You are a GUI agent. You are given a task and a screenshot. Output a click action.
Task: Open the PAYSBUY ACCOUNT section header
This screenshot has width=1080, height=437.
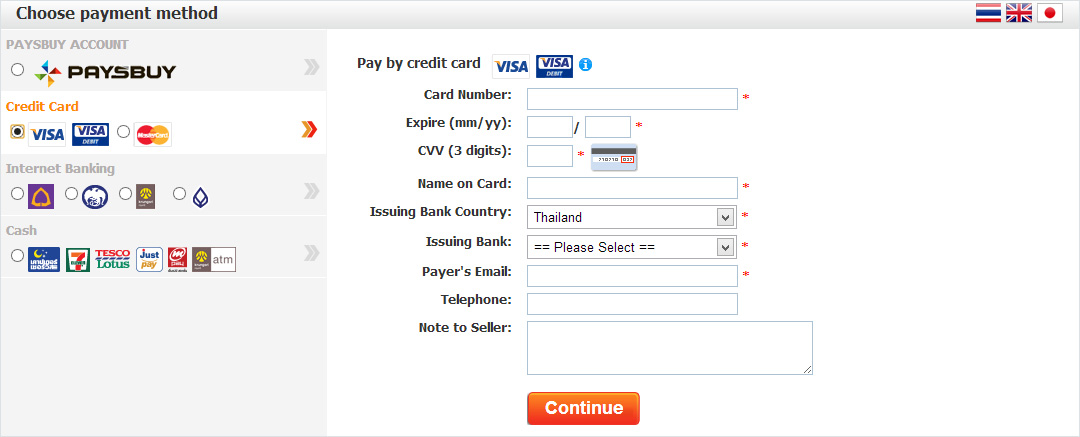tap(68, 44)
